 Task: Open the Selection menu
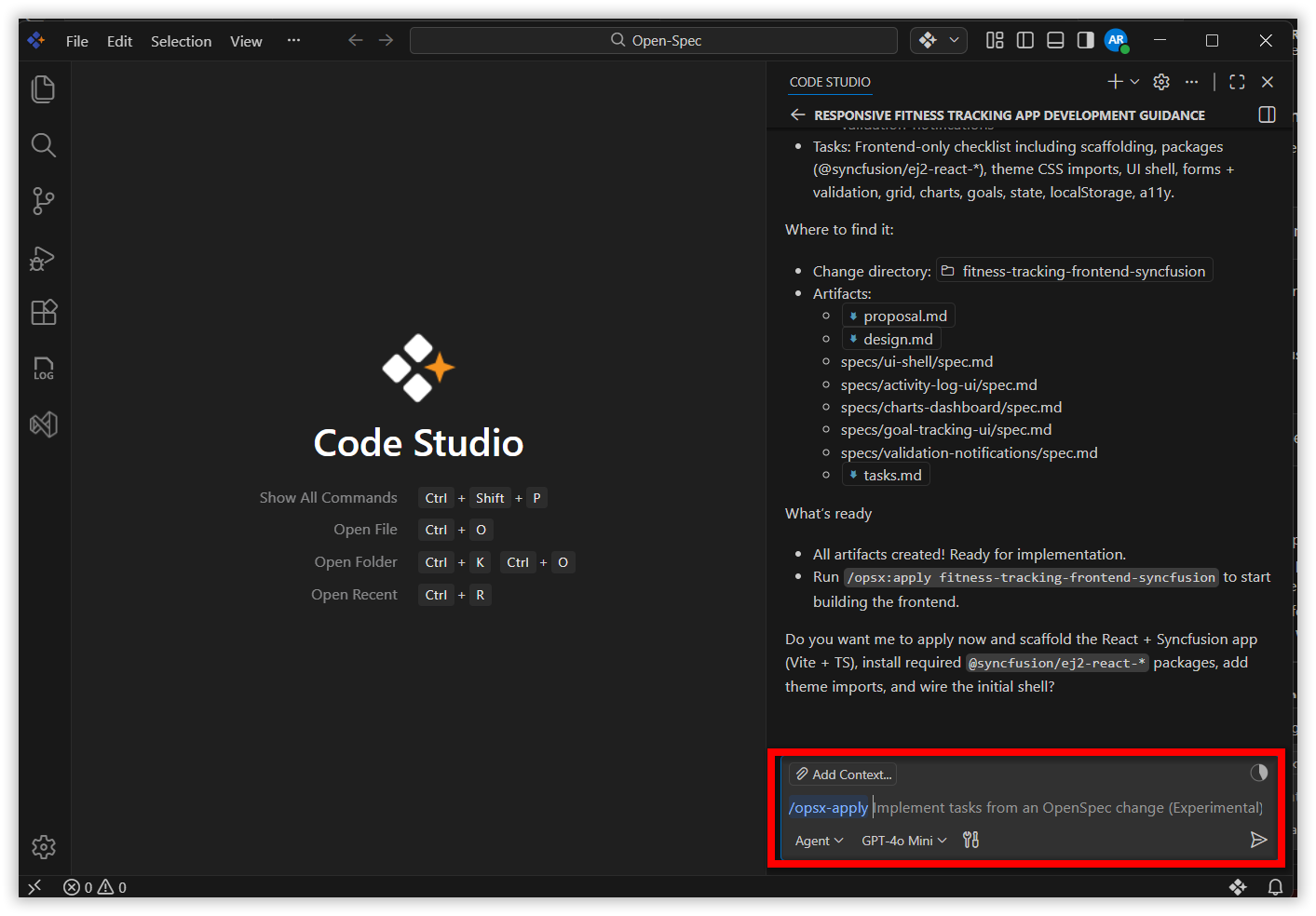(x=181, y=41)
